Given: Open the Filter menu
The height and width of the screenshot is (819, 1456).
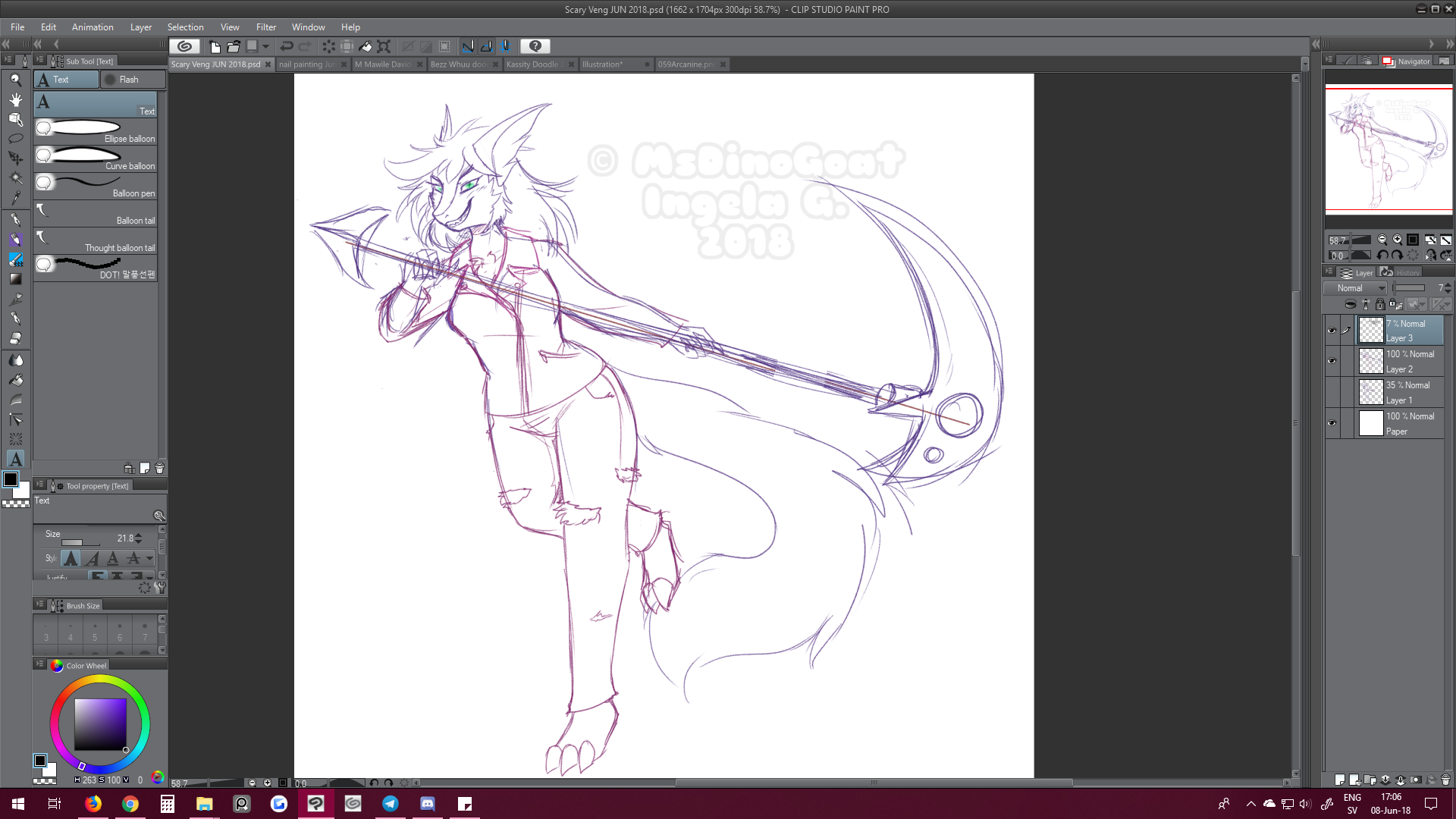Looking at the screenshot, I should 265,27.
